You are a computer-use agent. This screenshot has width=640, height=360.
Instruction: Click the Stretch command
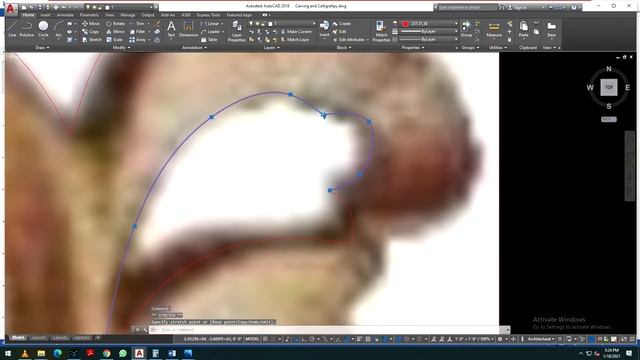click(x=92, y=40)
